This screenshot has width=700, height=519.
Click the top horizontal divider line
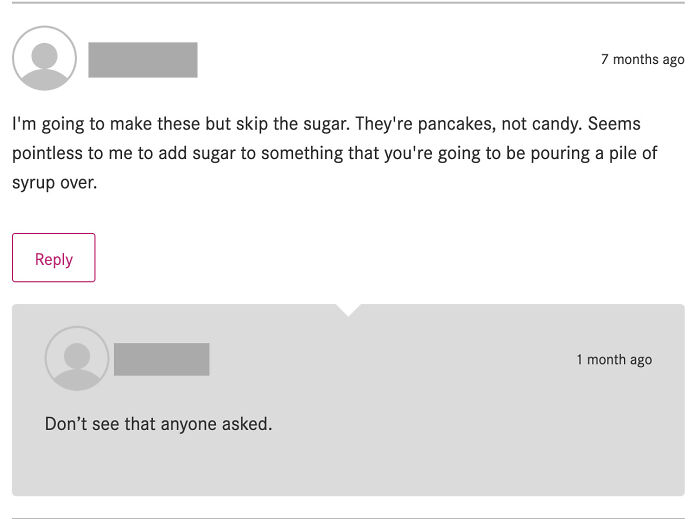point(348,3)
